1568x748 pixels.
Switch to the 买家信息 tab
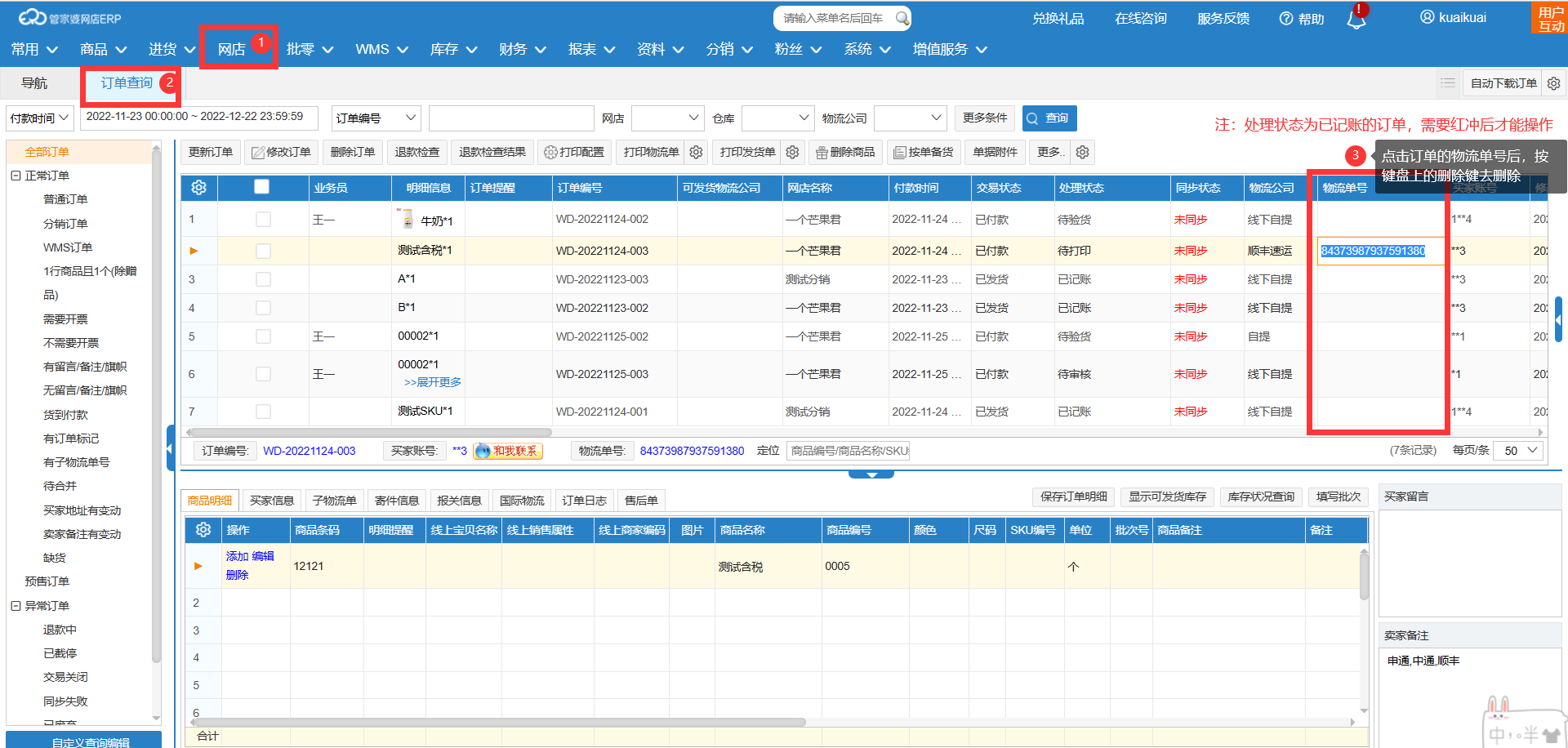click(x=271, y=501)
